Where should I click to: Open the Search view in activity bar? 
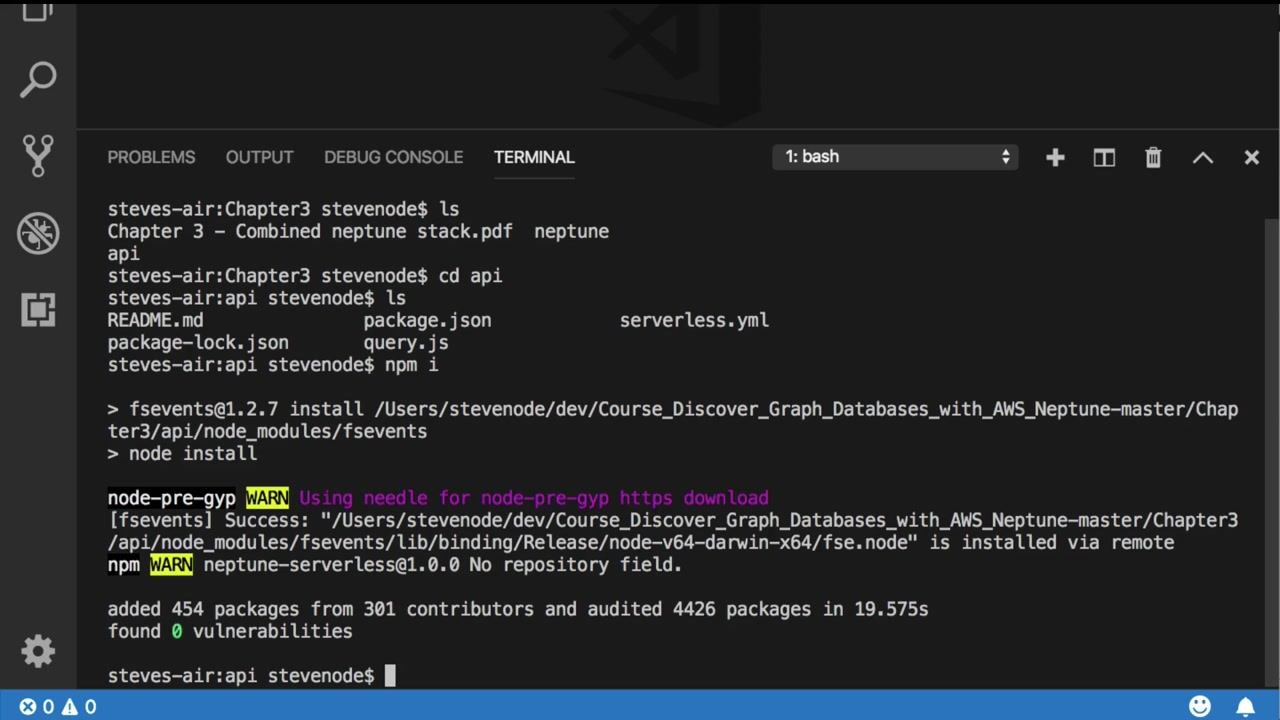coord(38,80)
